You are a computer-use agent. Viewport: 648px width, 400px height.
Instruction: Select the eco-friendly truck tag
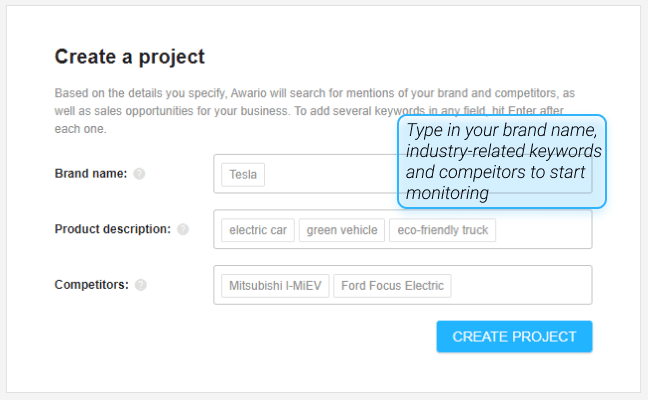(x=443, y=230)
